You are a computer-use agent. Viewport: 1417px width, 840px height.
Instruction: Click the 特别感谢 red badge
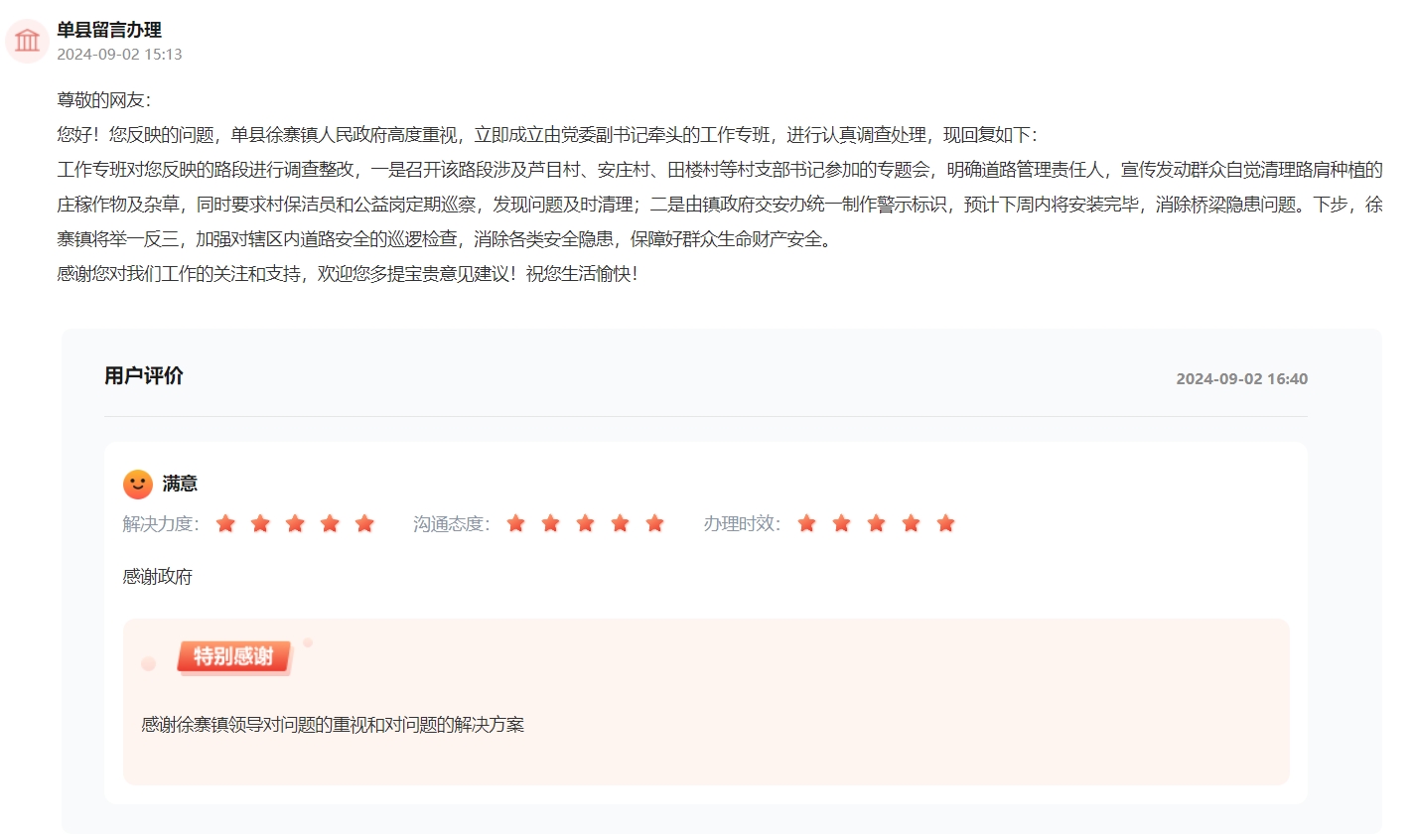point(233,656)
